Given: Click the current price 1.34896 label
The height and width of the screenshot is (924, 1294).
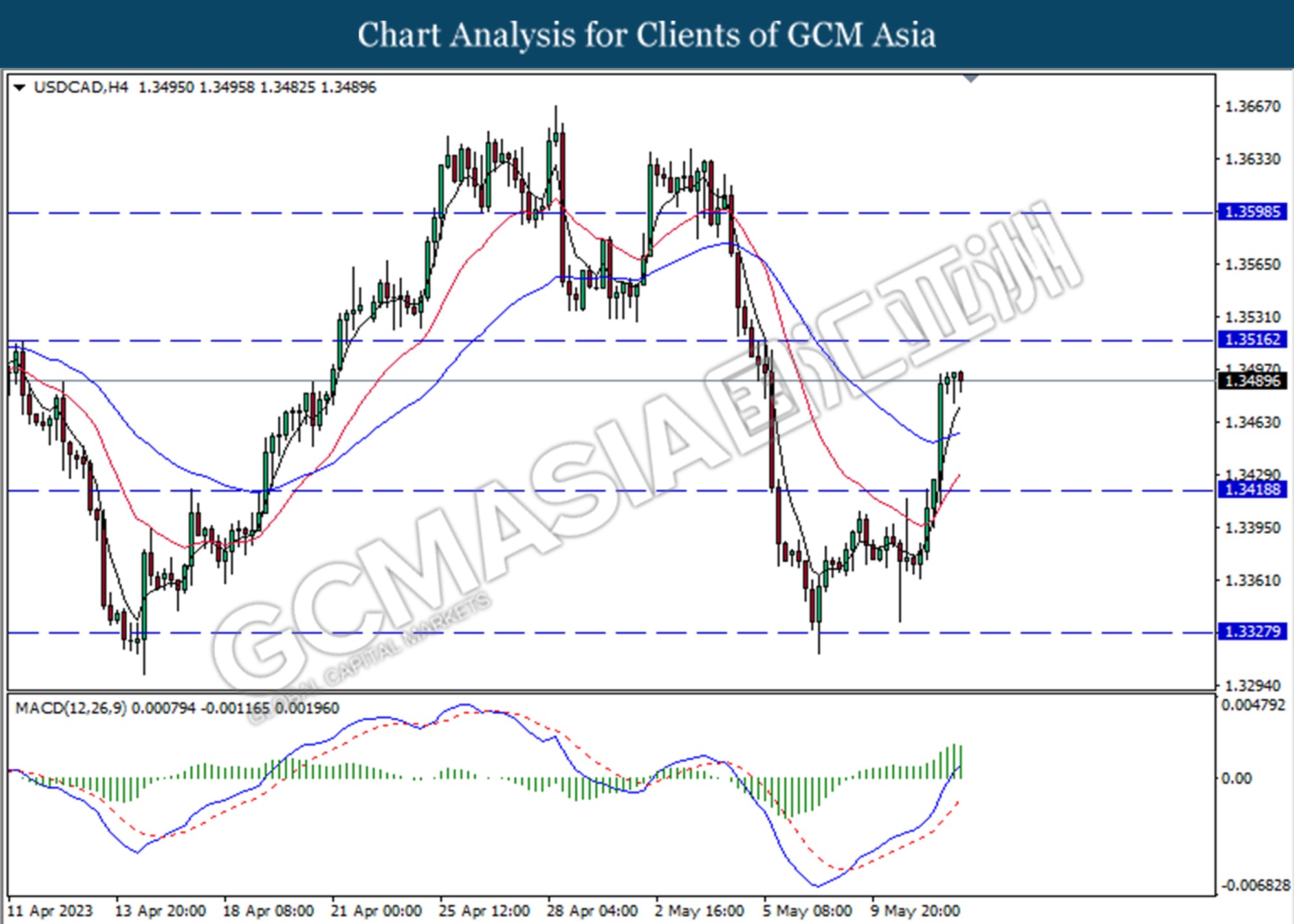Looking at the screenshot, I should [x=1253, y=381].
